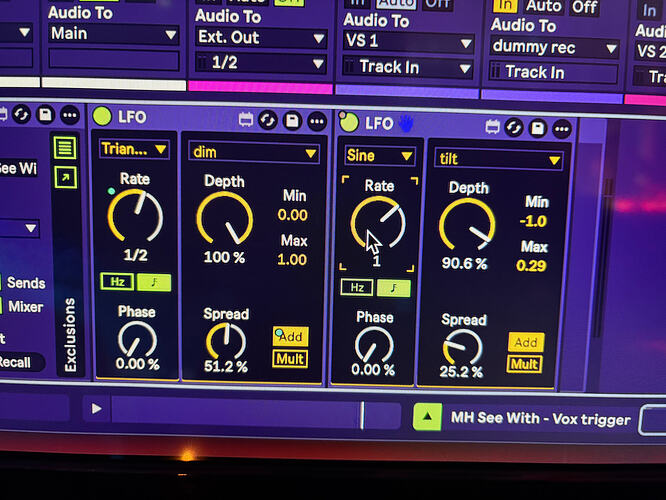Click Rate knob on Sine LFO

click(378, 223)
